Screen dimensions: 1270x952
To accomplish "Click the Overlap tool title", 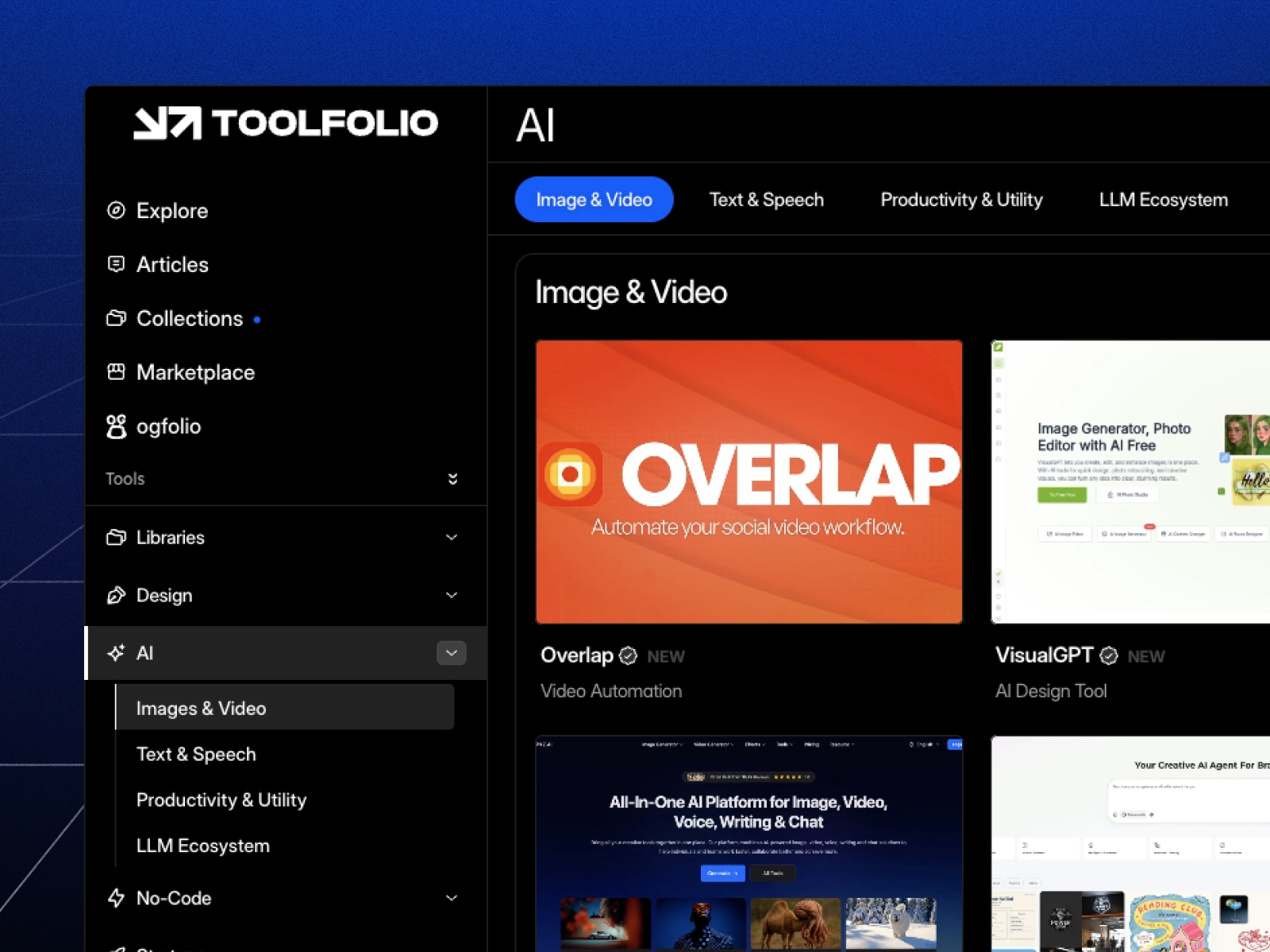I will 577,655.
